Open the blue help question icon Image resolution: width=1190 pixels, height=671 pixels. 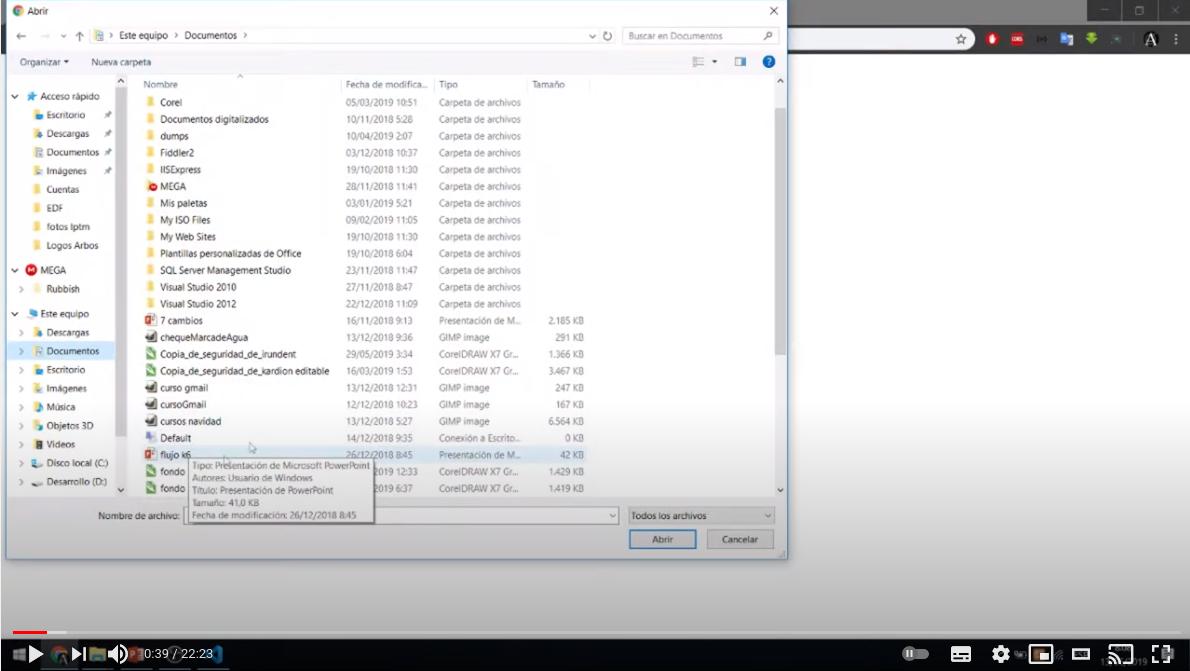pos(769,61)
